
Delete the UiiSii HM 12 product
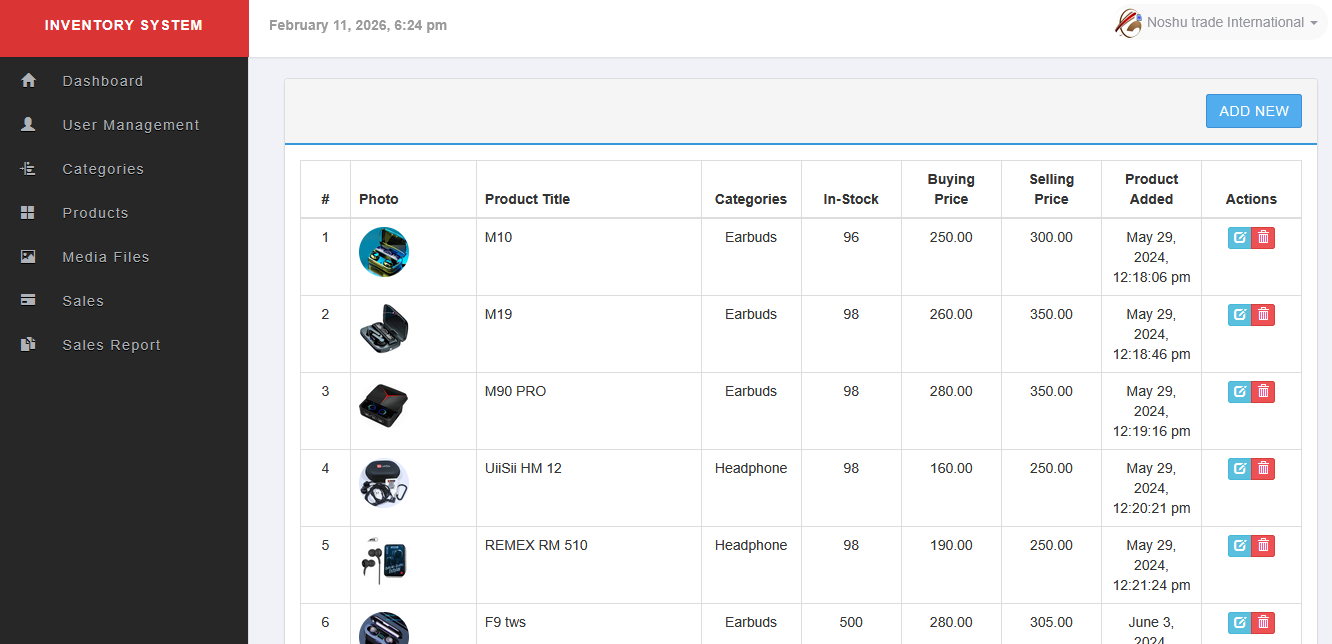(1263, 468)
